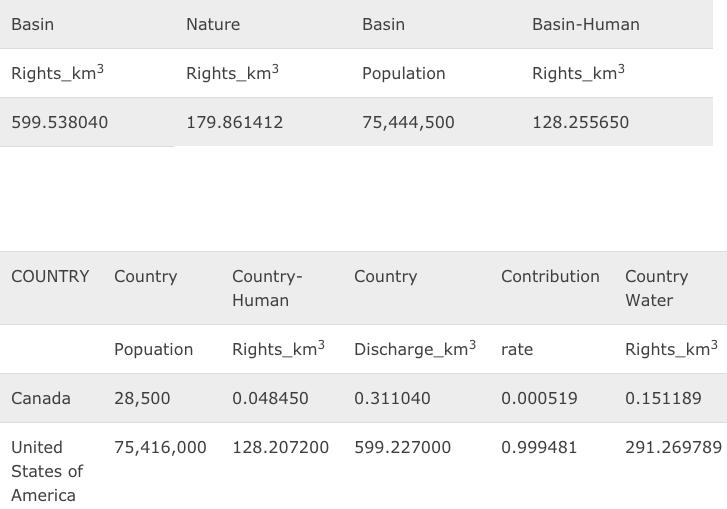Click the misspelled Popuation subheader cell
The width and height of the screenshot is (727, 509).
pos(153,349)
